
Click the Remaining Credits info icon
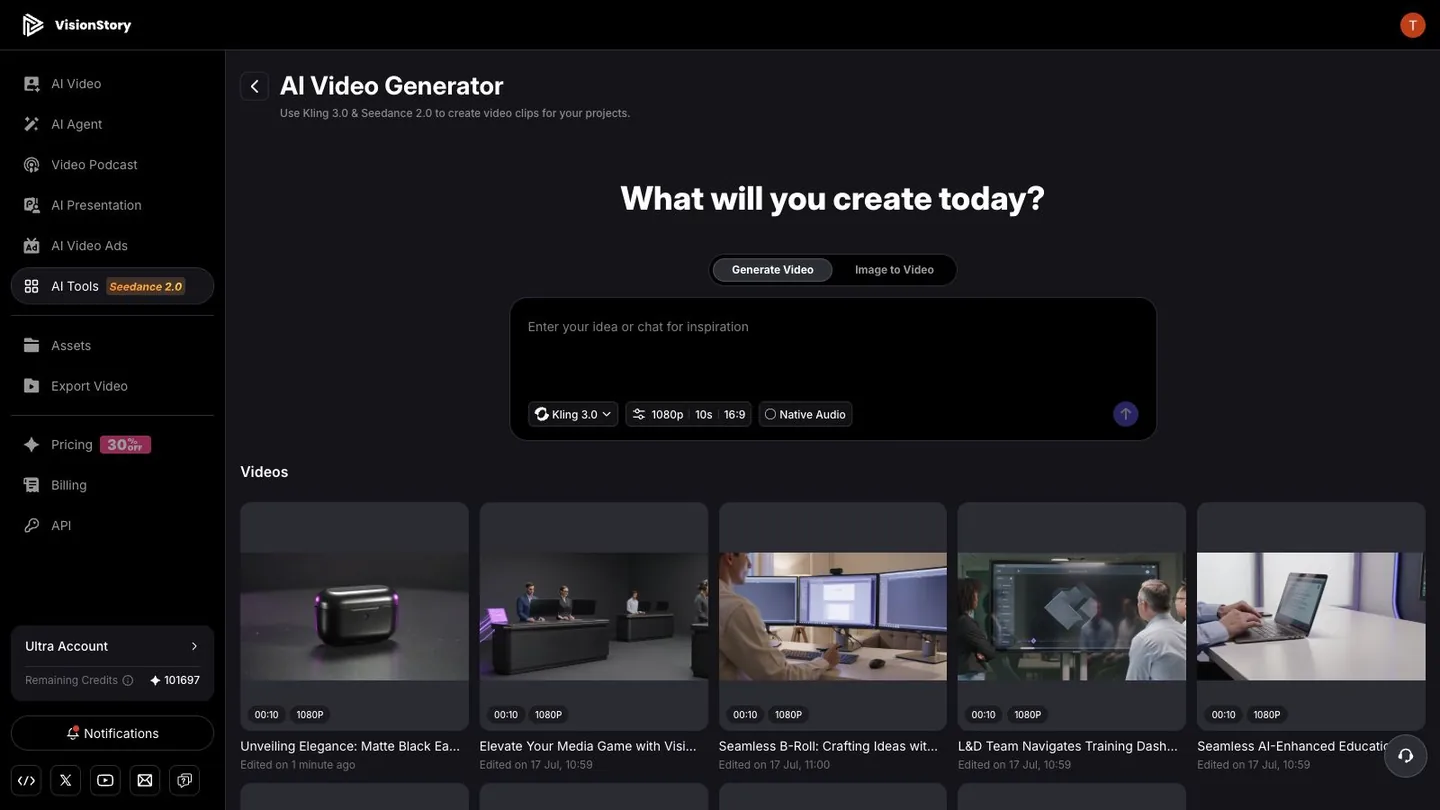point(127,680)
